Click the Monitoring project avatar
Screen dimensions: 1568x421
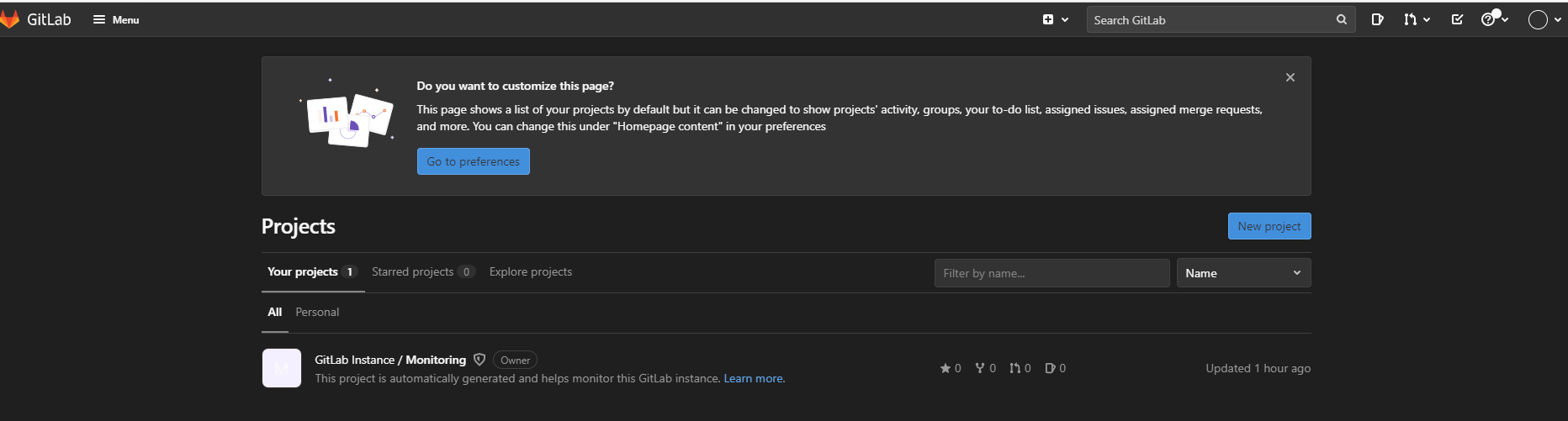(282, 368)
